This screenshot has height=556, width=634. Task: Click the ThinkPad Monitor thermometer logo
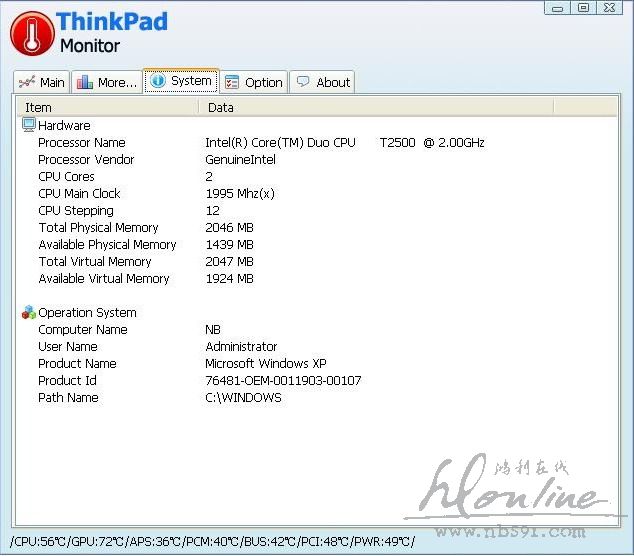pos(31,33)
